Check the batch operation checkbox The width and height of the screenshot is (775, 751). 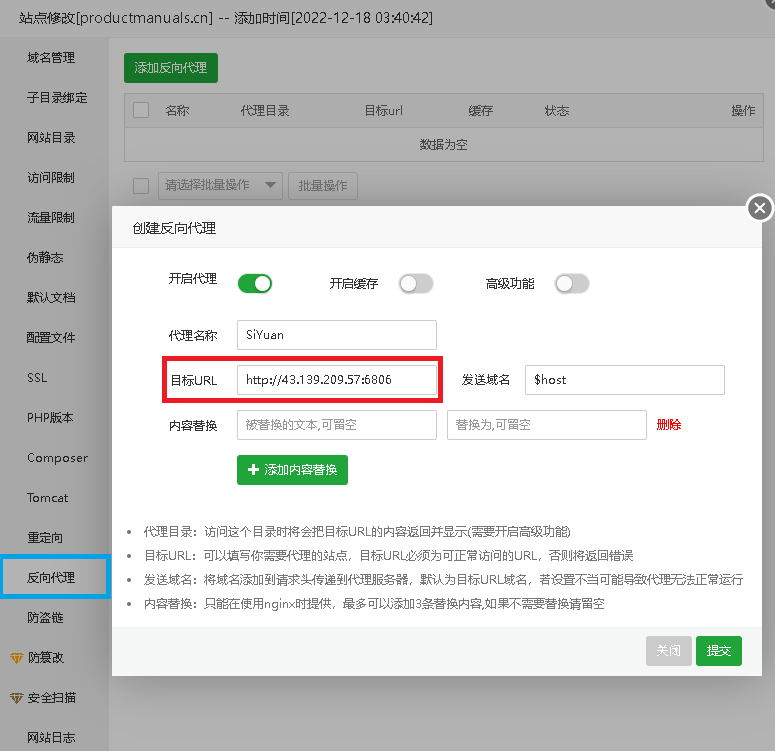click(x=141, y=186)
